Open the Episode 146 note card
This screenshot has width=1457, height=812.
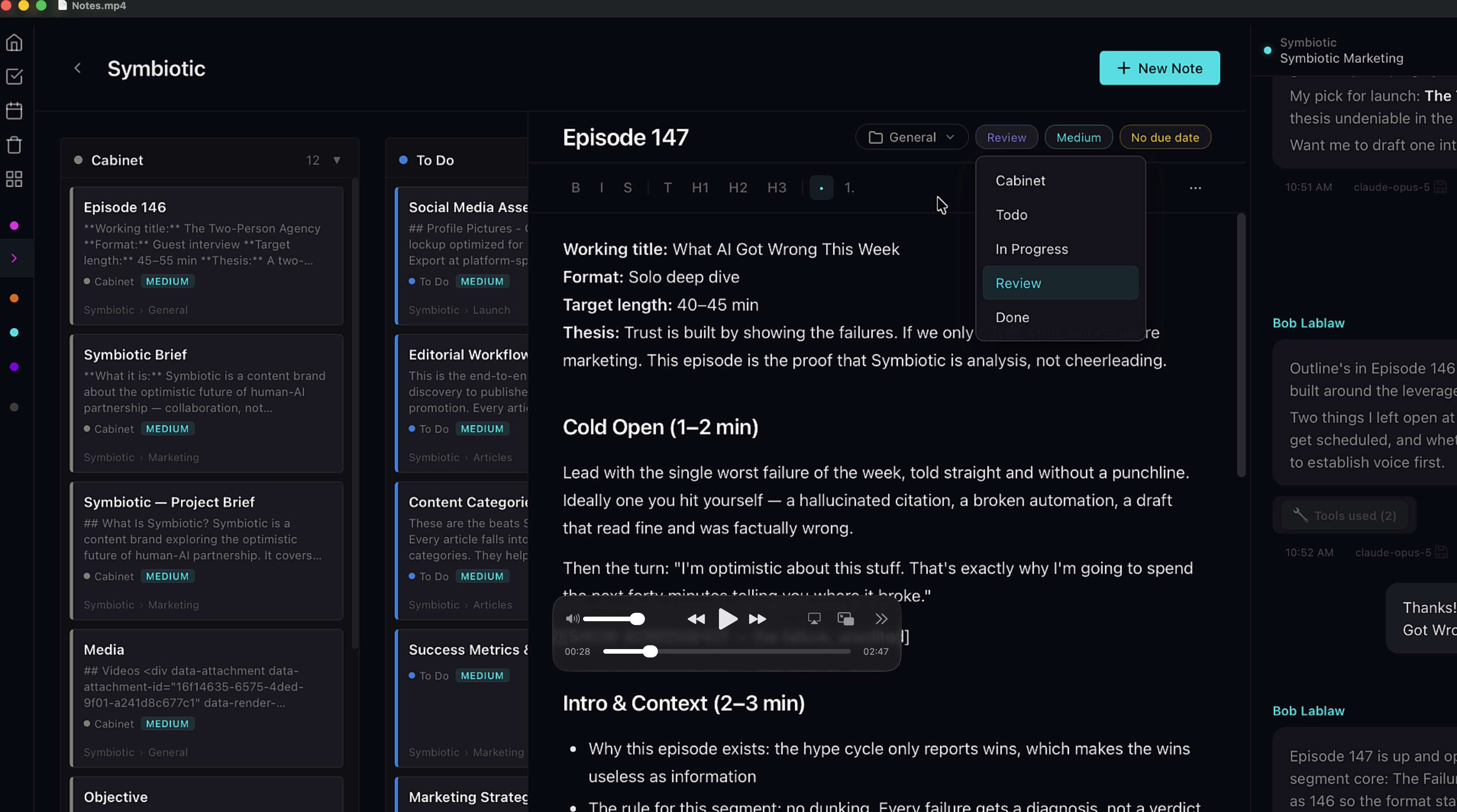207,256
